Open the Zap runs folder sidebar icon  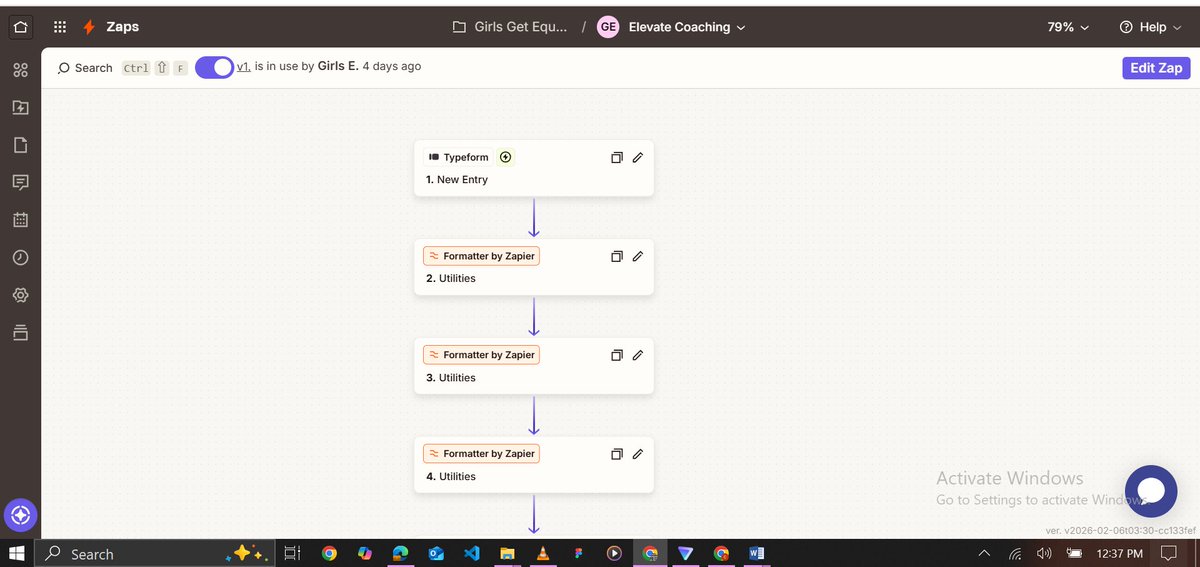click(x=20, y=107)
